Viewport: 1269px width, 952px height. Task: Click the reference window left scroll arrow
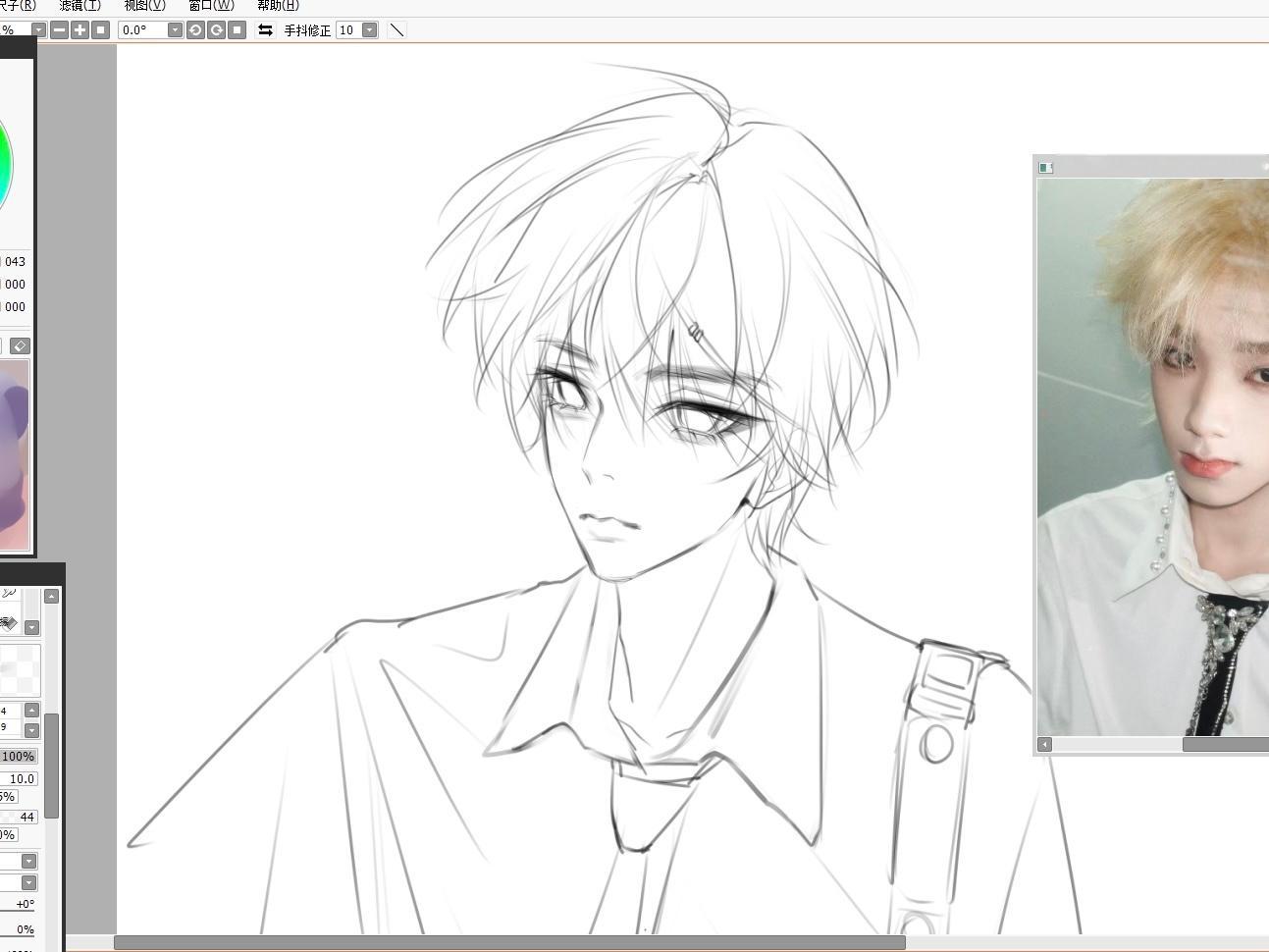pyautogui.click(x=1045, y=745)
